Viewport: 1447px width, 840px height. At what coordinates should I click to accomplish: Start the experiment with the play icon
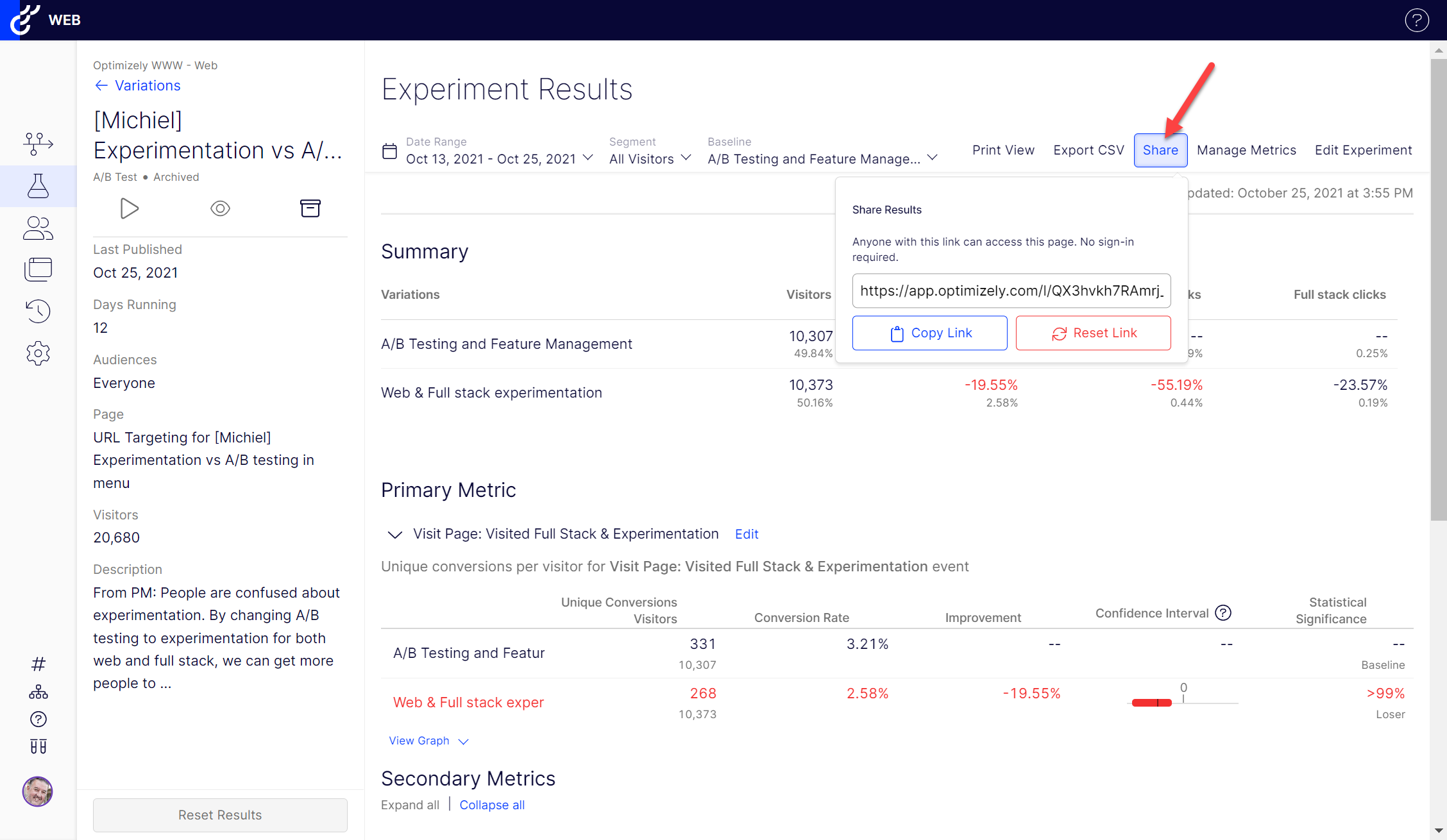pyautogui.click(x=130, y=208)
